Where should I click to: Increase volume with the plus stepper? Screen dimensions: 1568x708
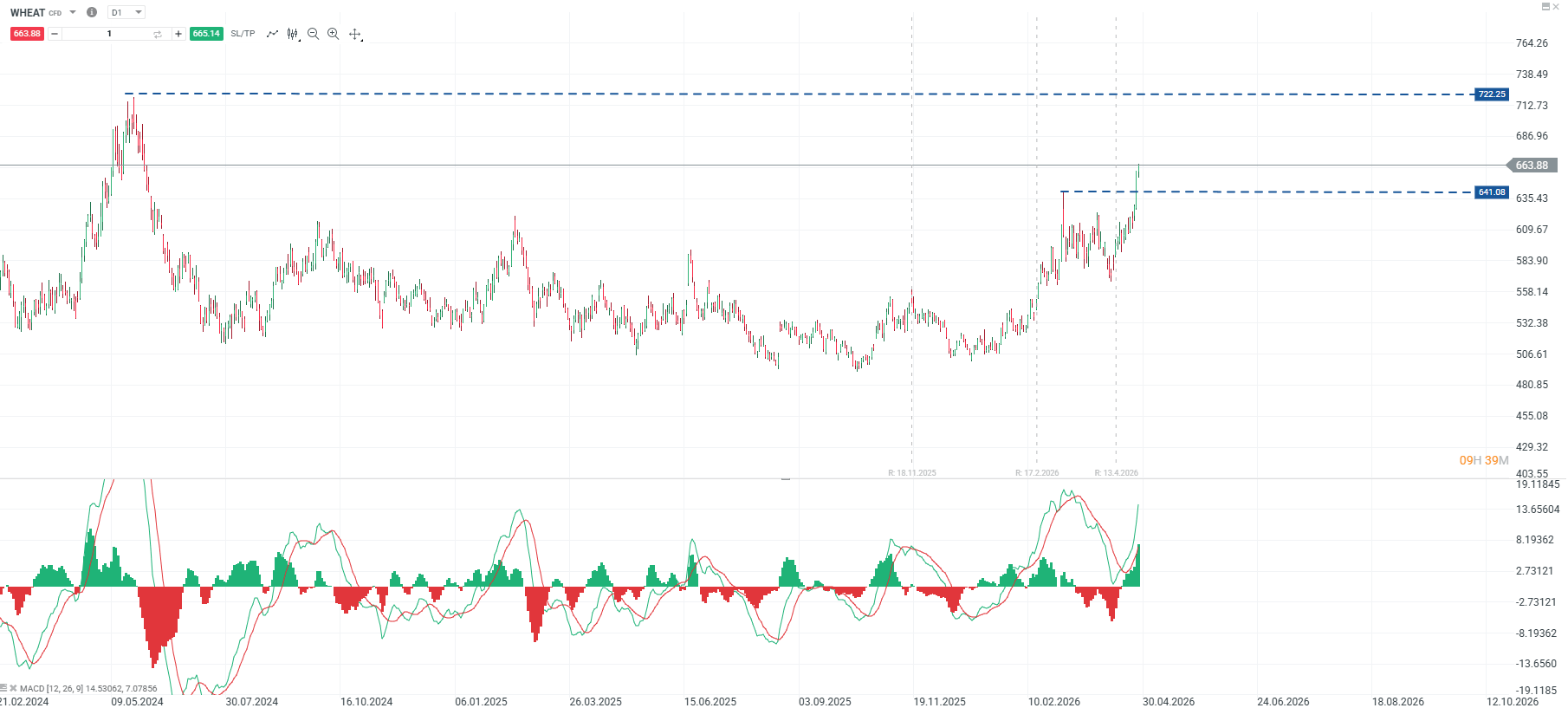tap(178, 34)
